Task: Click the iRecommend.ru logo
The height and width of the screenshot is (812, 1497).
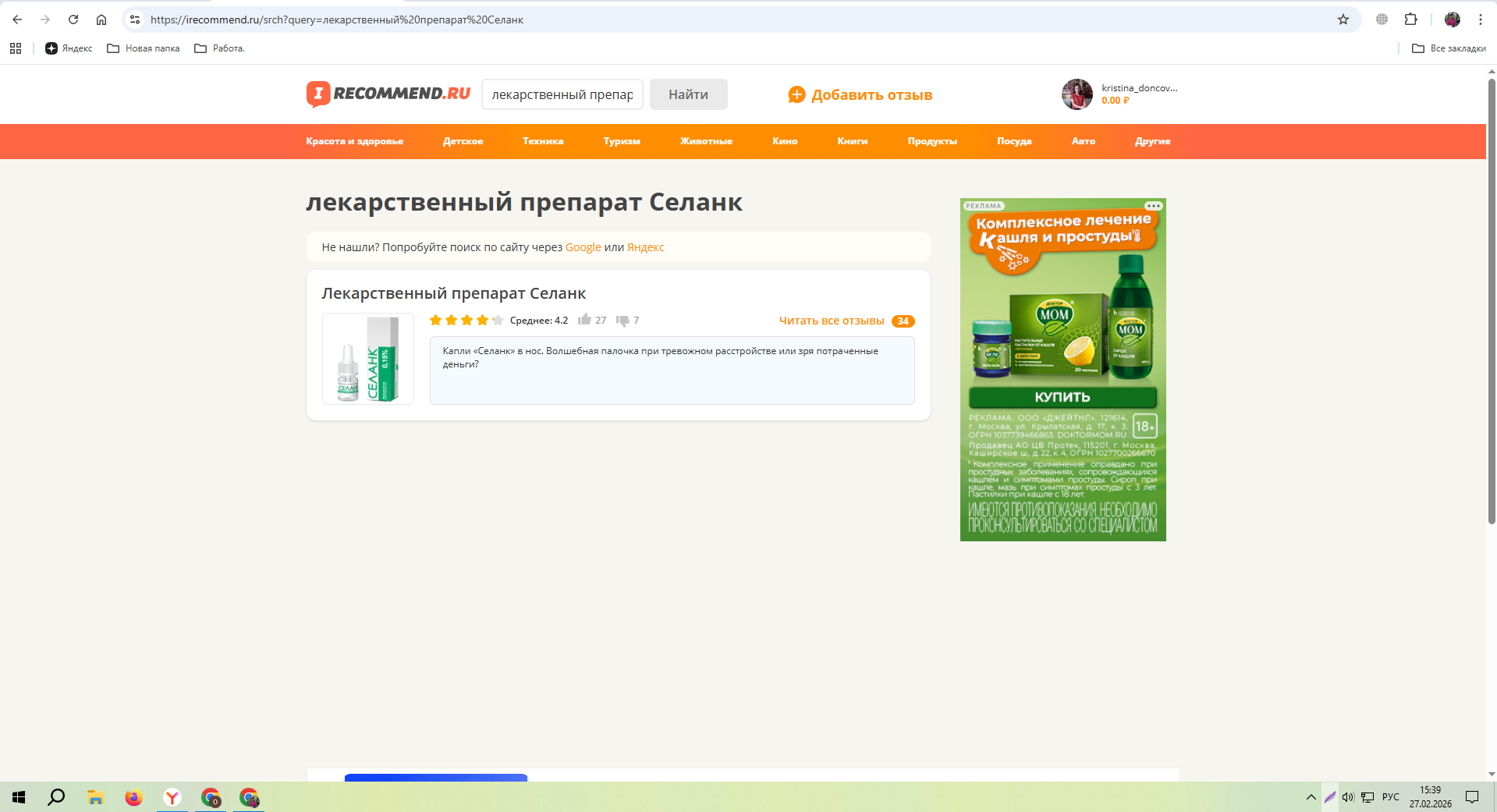Action: pos(388,94)
